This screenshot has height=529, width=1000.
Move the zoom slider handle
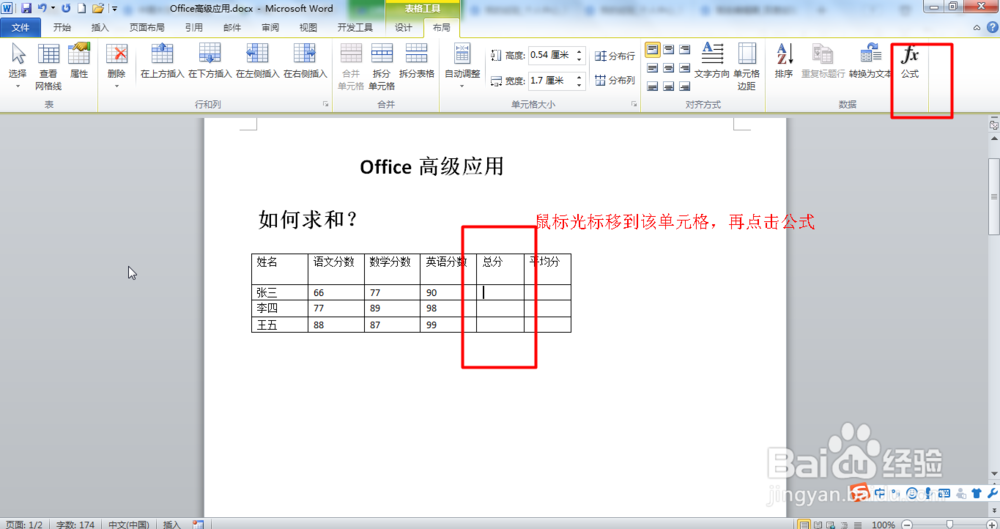tap(949, 525)
